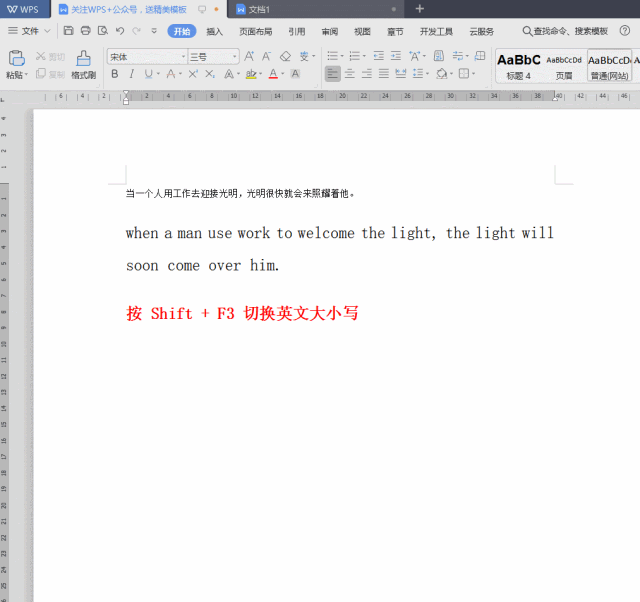Open the 文档1 document tab
This screenshot has height=602, width=640.
260,9
